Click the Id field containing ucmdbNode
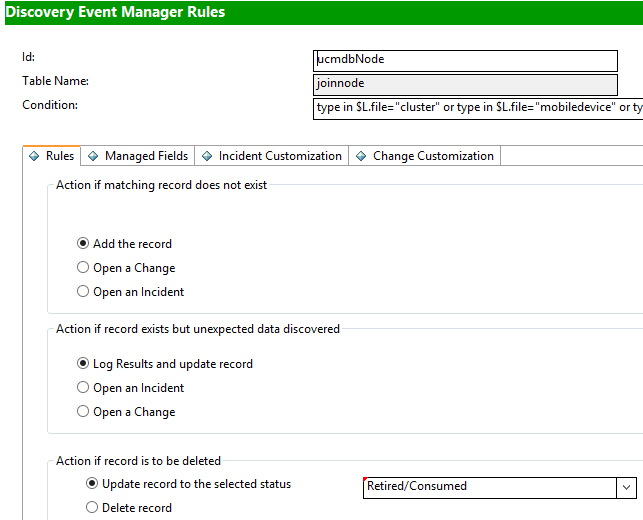643x520 pixels. click(x=465, y=60)
